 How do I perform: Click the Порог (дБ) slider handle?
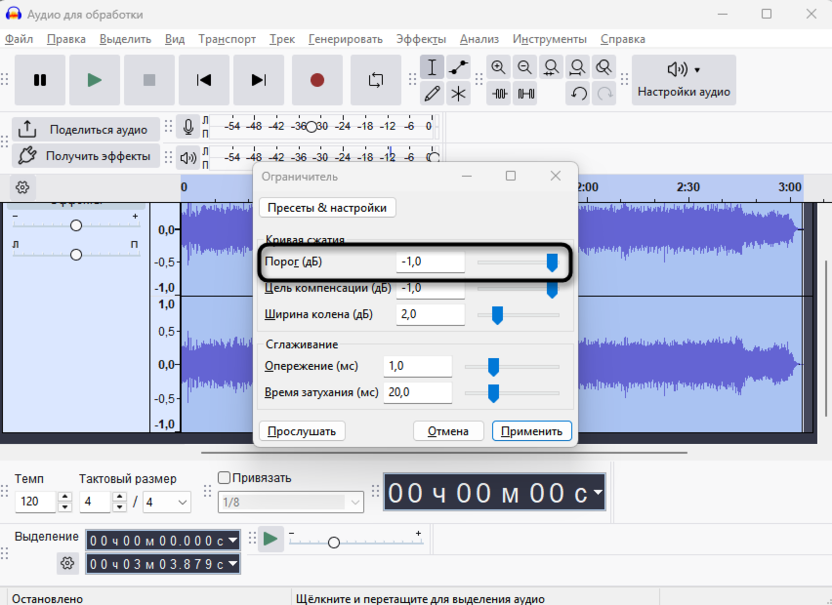coord(551,261)
